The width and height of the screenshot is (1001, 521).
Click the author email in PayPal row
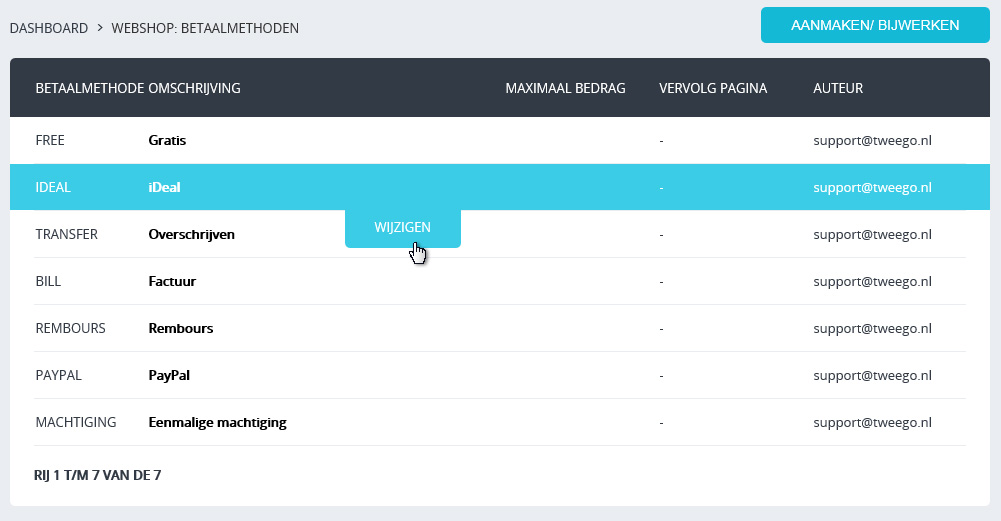[872, 376]
